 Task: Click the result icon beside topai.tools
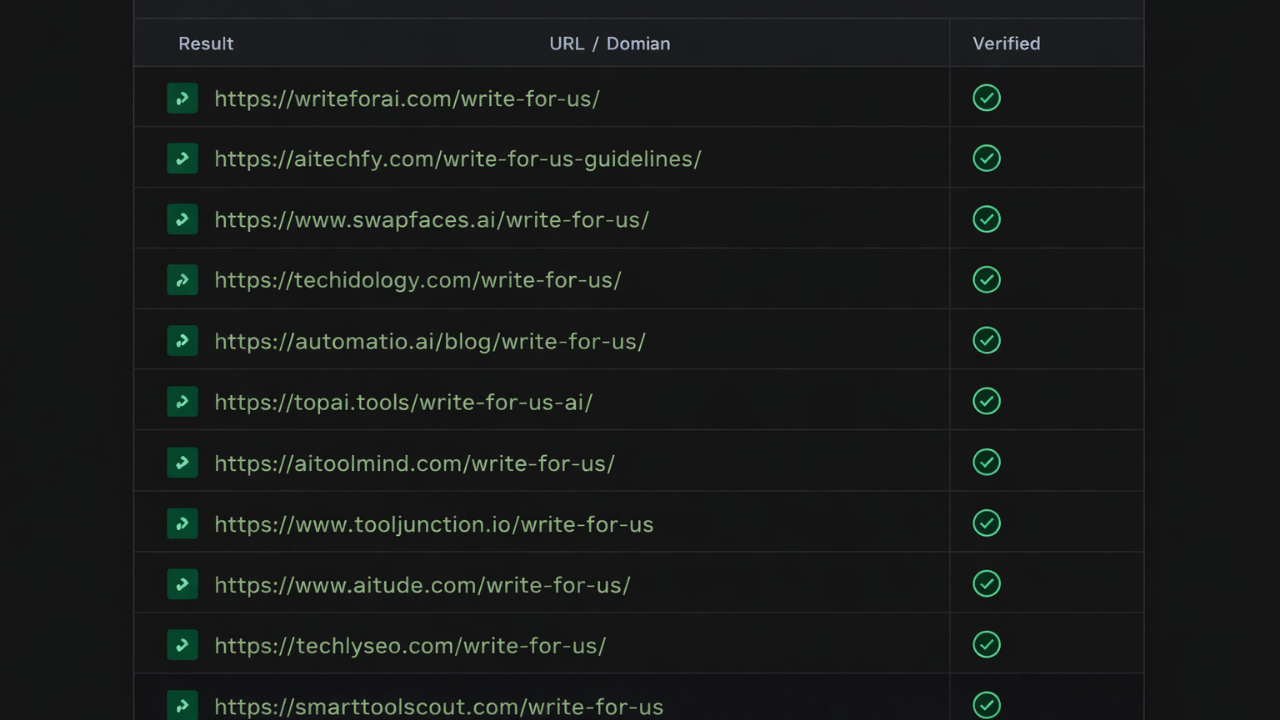182,402
